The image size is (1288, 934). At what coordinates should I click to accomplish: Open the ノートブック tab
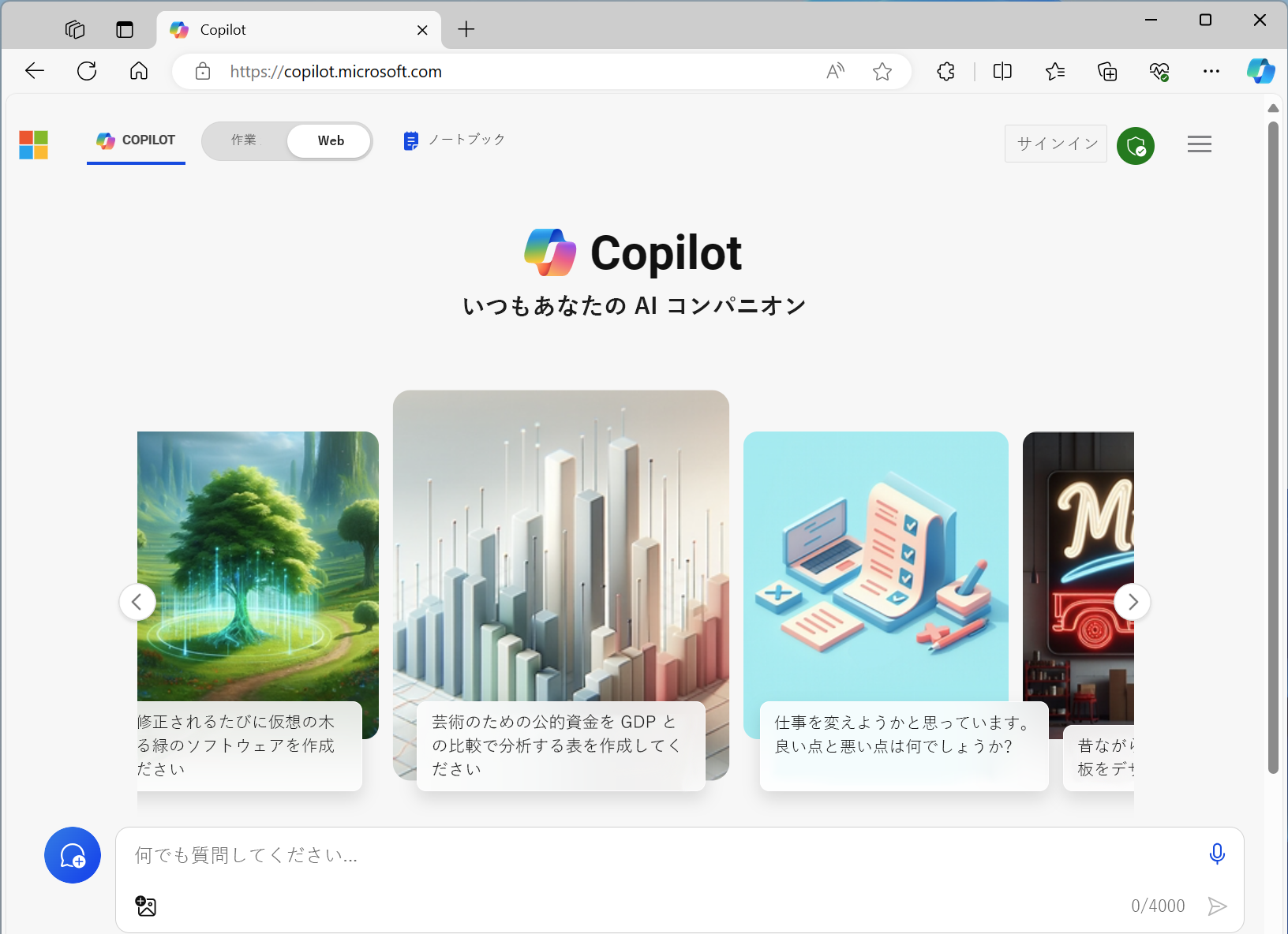(x=454, y=140)
